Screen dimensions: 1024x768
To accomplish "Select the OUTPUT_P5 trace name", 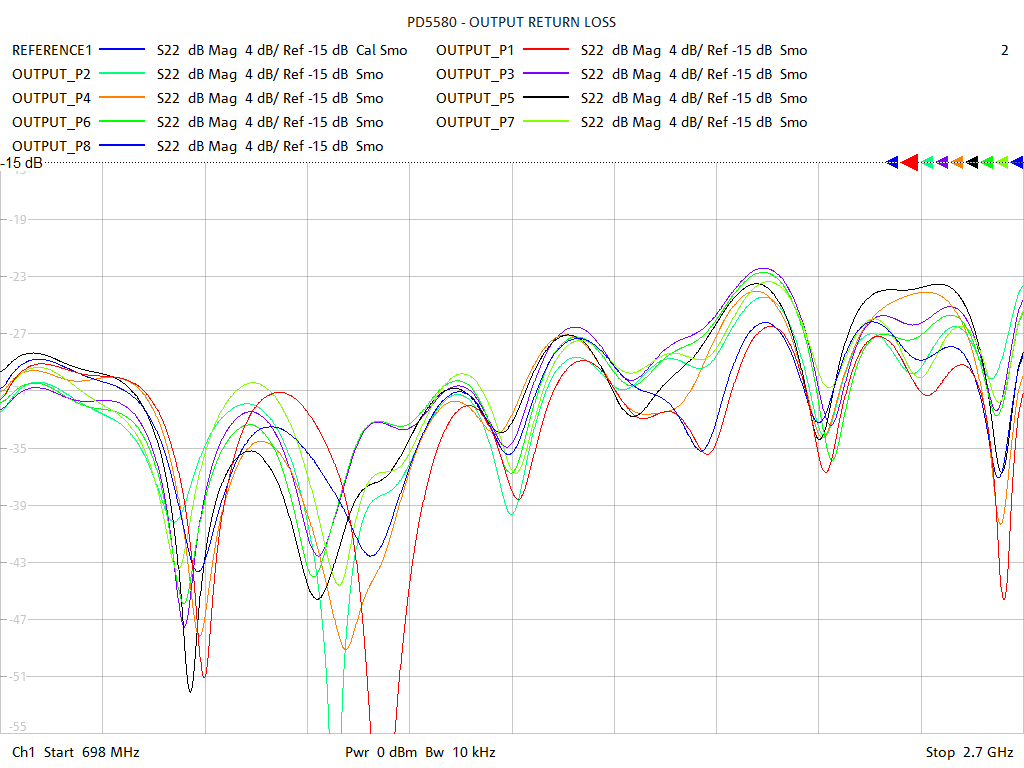I will click(x=475, y=99).
